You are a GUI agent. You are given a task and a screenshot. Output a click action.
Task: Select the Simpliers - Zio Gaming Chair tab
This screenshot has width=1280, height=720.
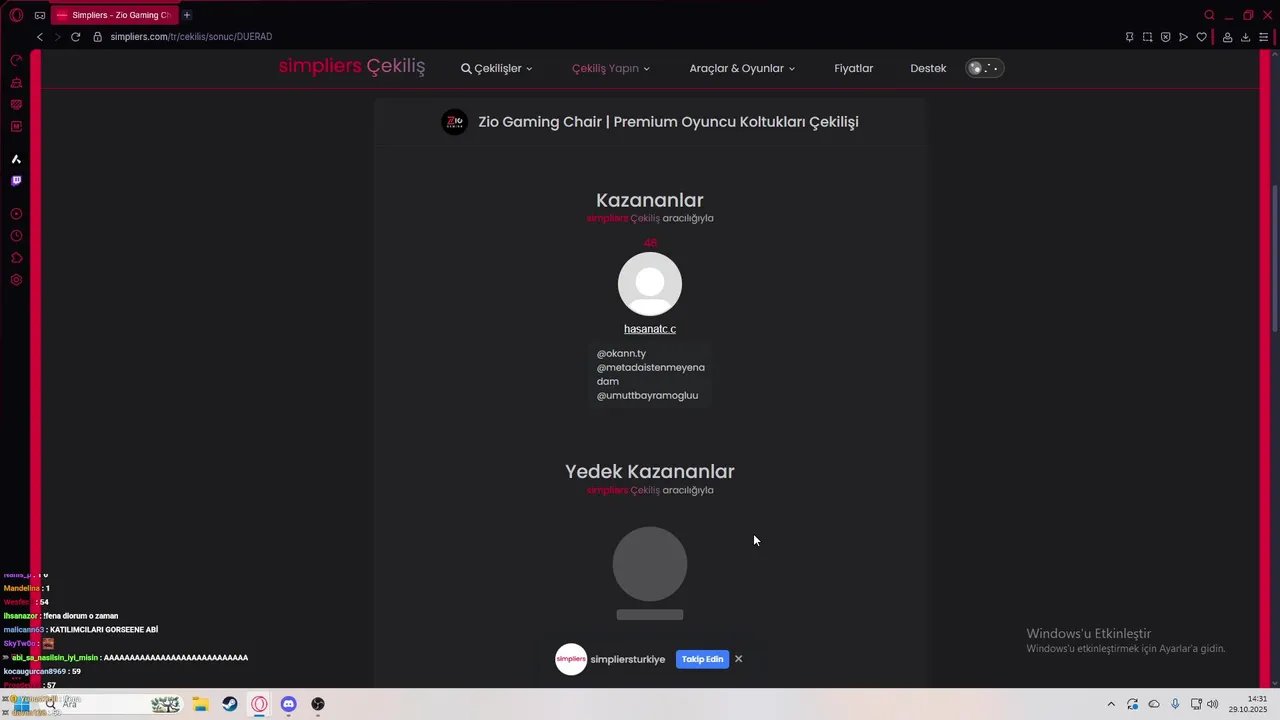point(114,15)
